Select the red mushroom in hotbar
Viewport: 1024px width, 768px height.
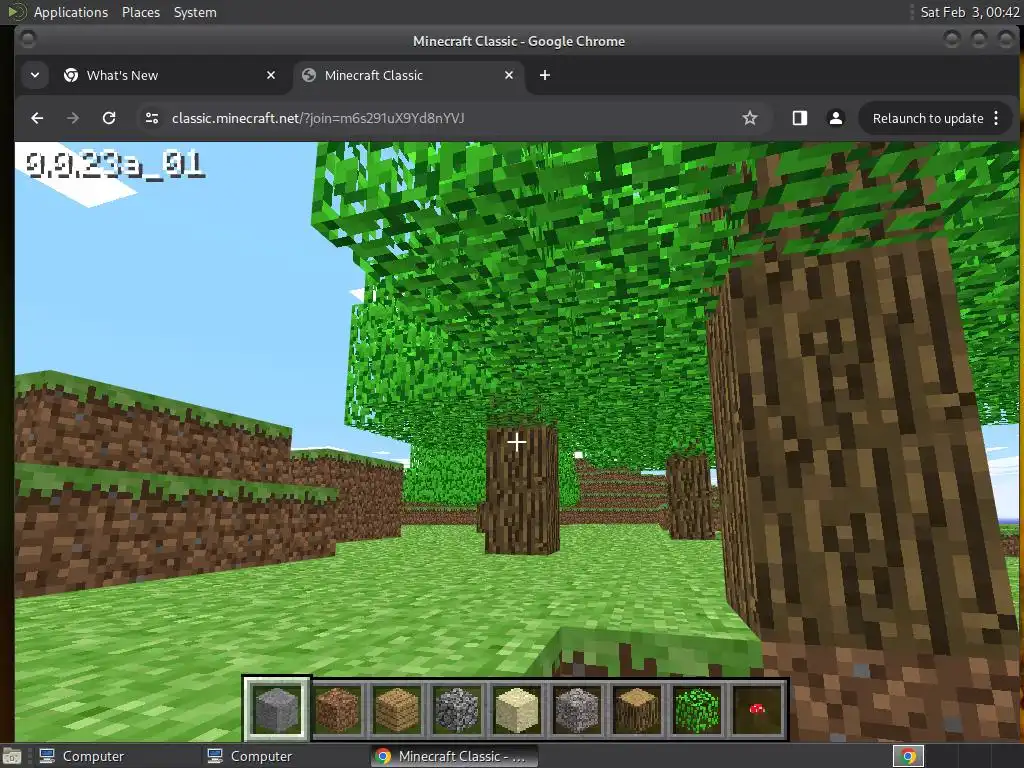point(757,709)
